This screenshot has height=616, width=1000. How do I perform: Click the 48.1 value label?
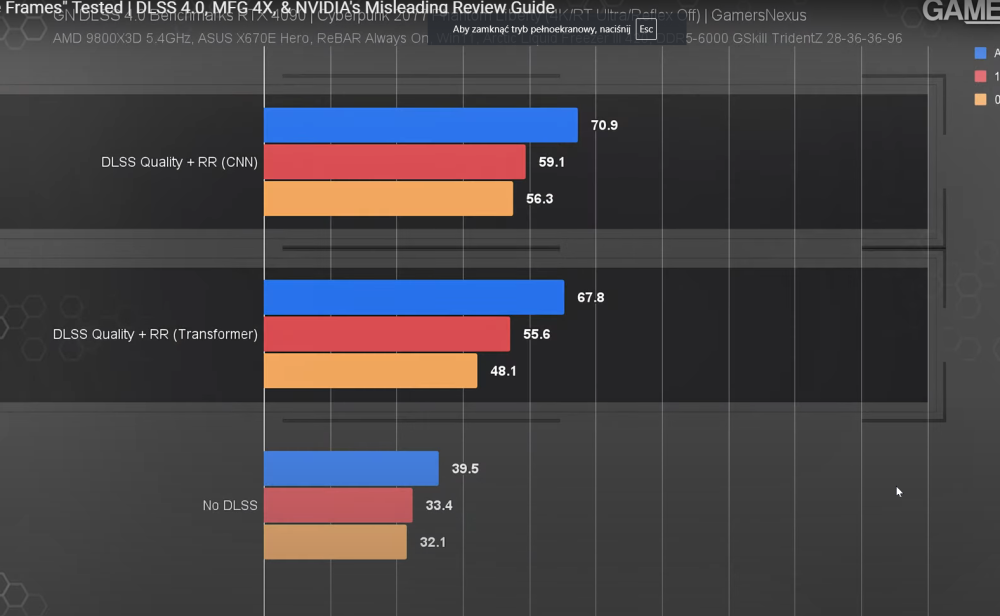pyautogui.click(x=503, y=371)
